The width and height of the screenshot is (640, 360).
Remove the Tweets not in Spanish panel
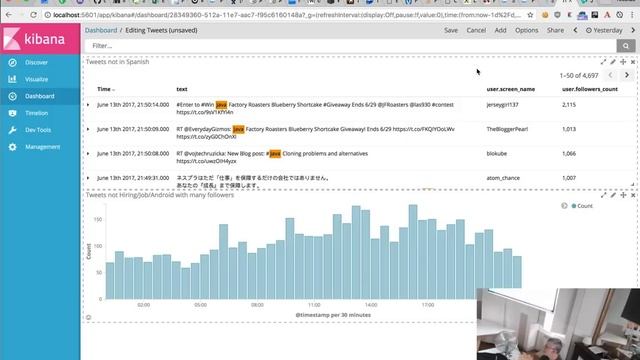[x=633, y=62]
